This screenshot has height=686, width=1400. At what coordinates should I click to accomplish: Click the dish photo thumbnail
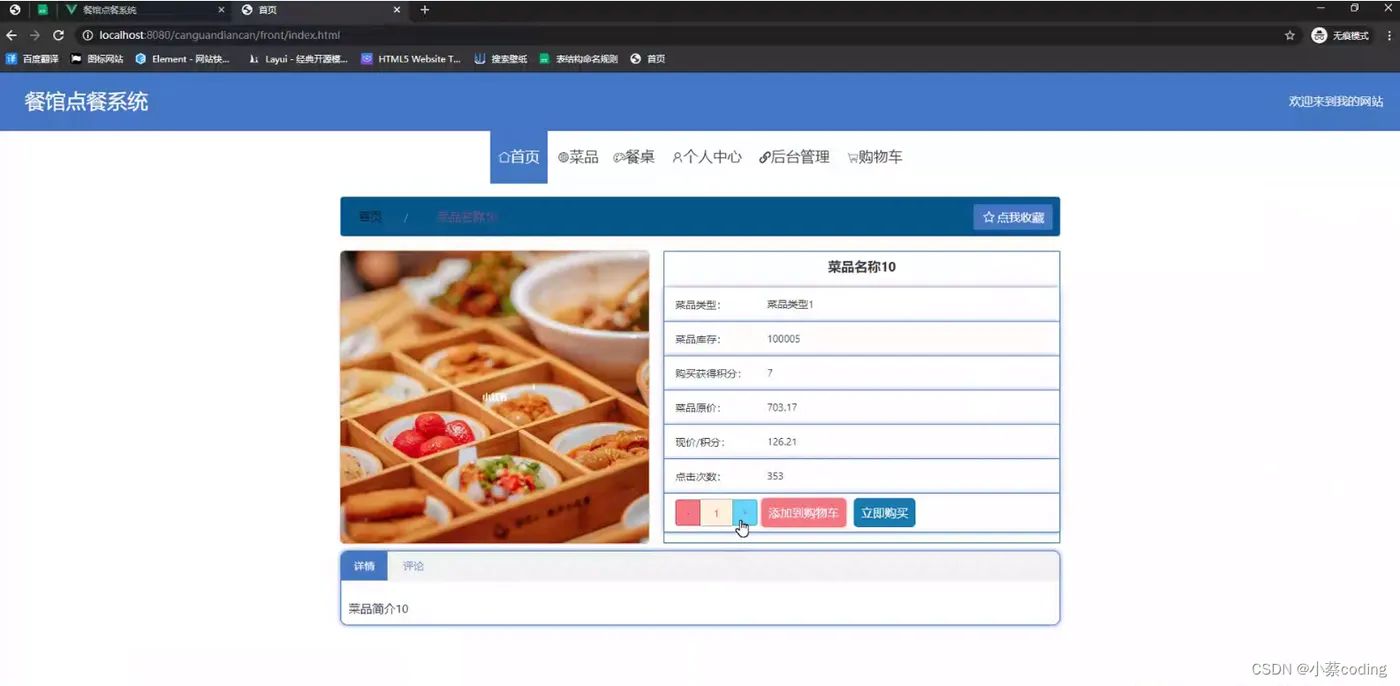click(x=495, y=397)
